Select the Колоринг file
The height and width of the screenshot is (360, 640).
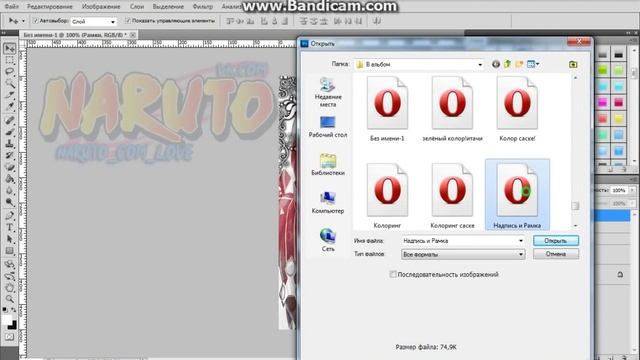click(387, 196)
